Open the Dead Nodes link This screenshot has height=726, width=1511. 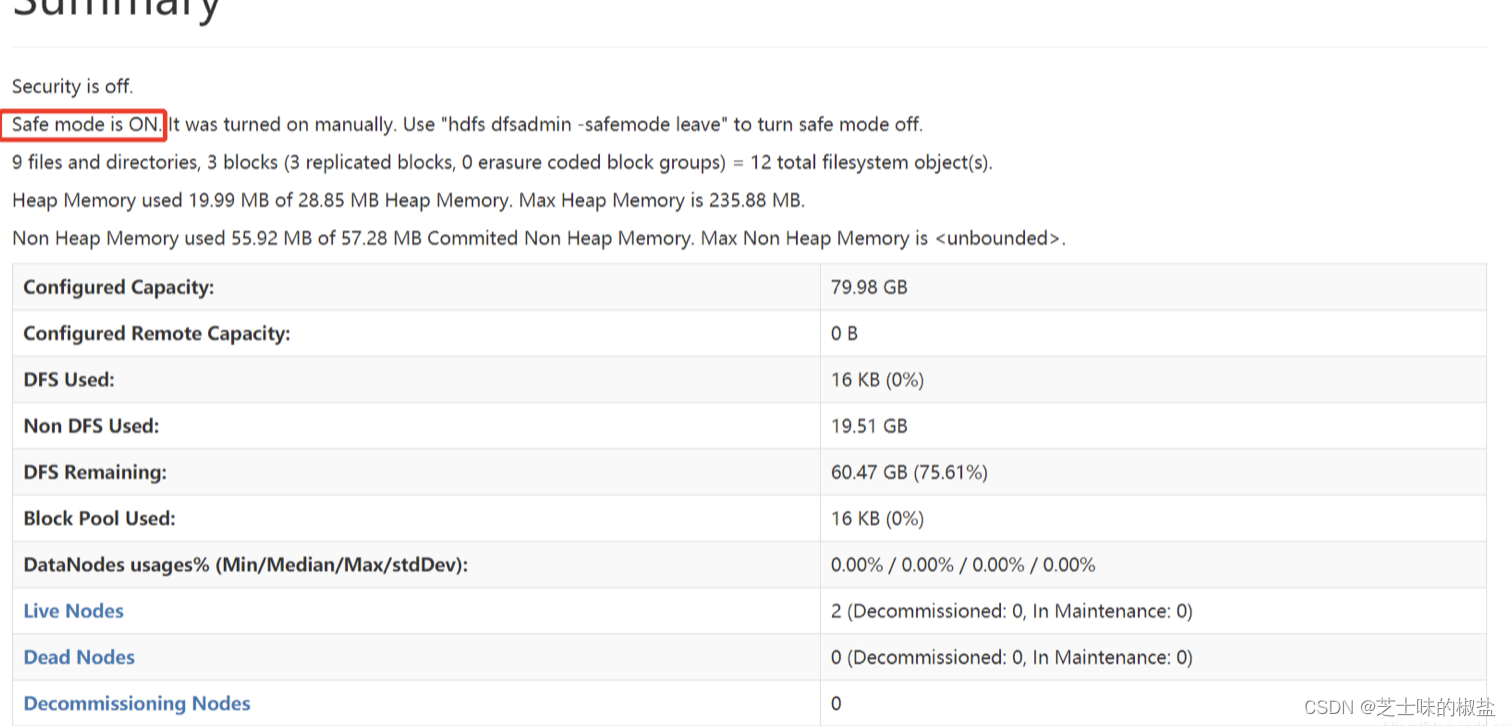coord(79,657)
